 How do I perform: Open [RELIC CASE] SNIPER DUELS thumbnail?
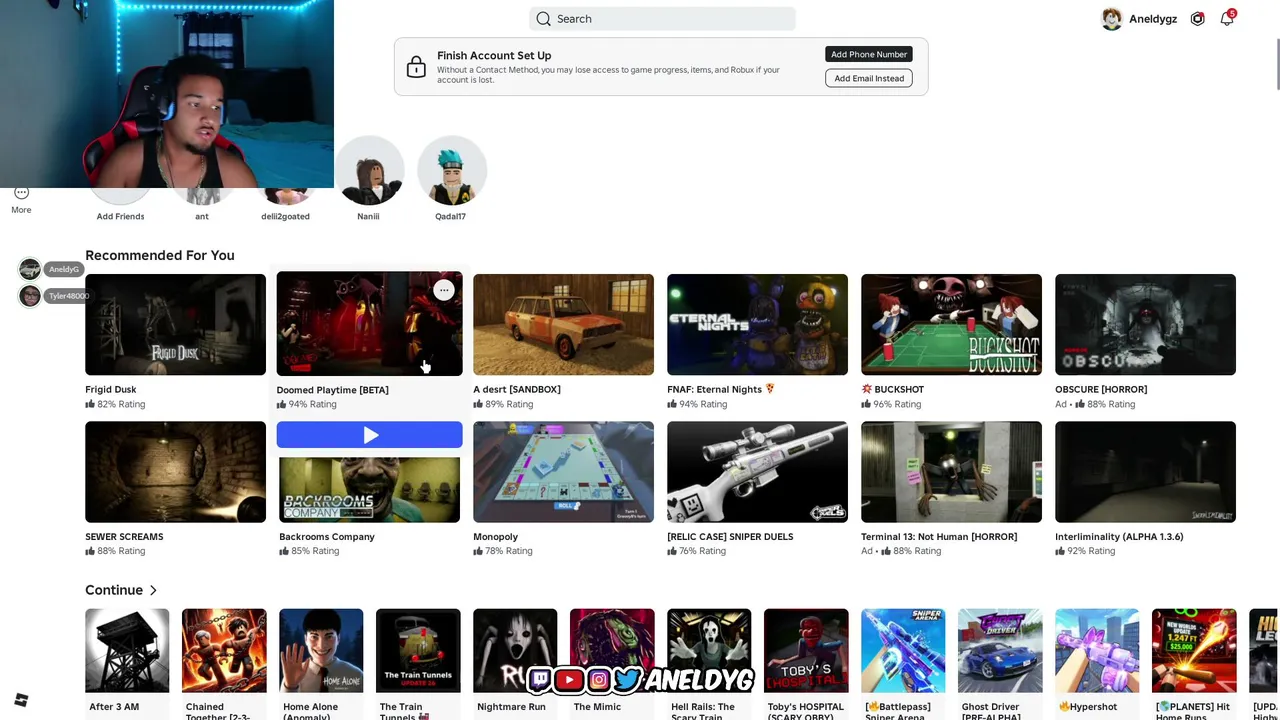click(757, 471)
